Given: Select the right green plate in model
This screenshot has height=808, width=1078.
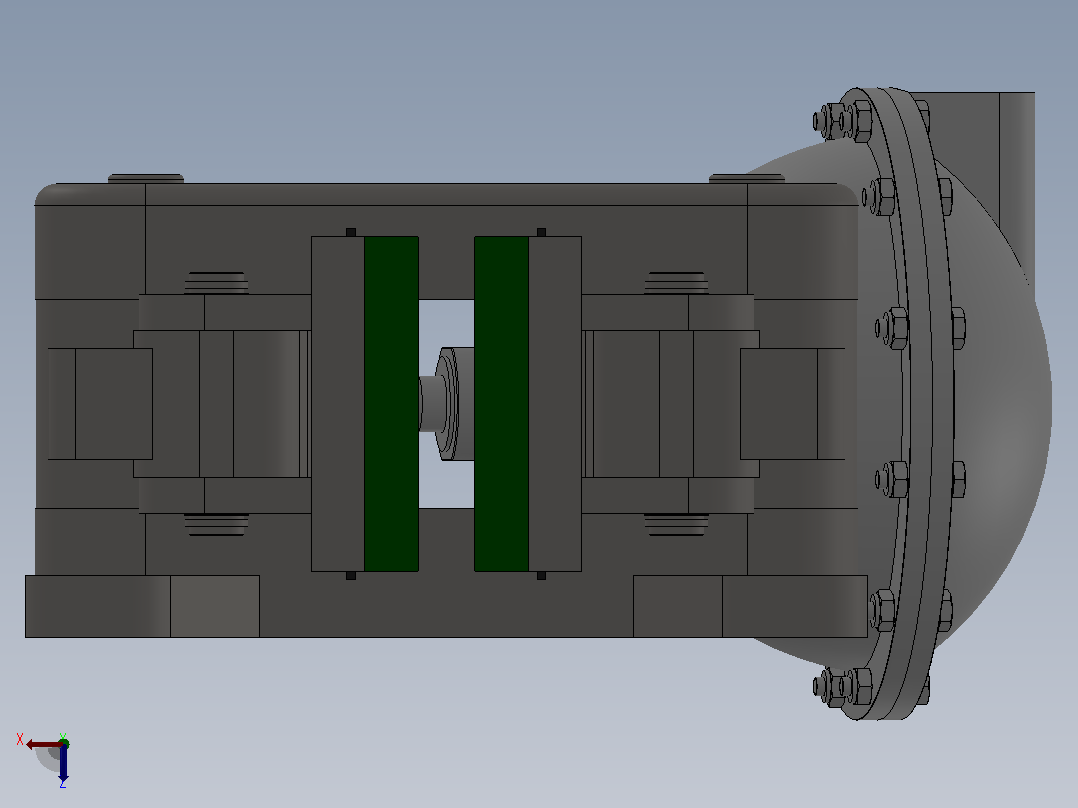Looking at the screenshot, I should pos(501,404).
